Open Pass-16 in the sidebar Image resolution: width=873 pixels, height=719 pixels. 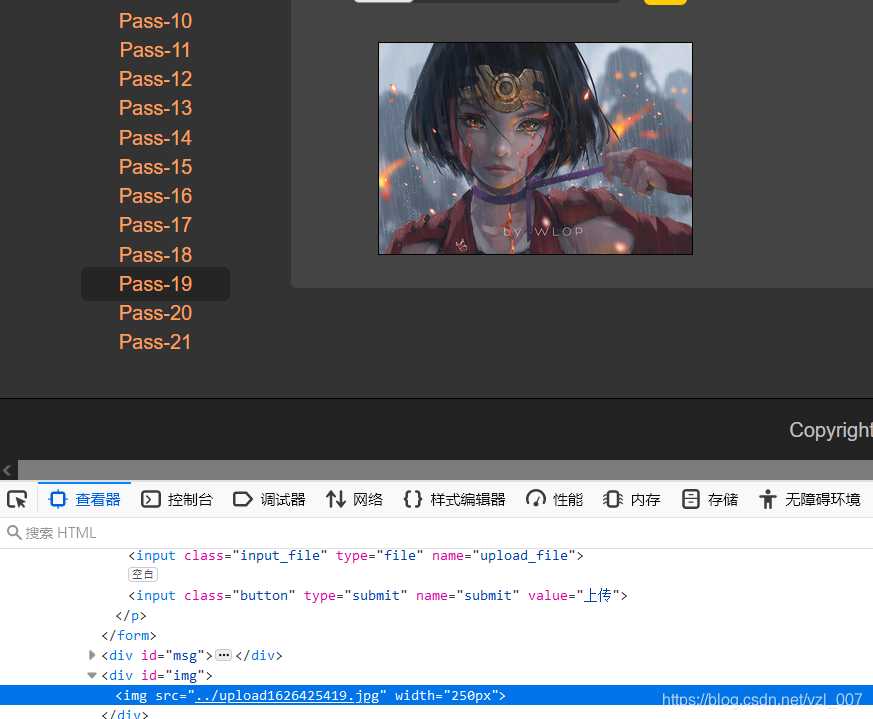pyautogui.click(x=155, y=195)
